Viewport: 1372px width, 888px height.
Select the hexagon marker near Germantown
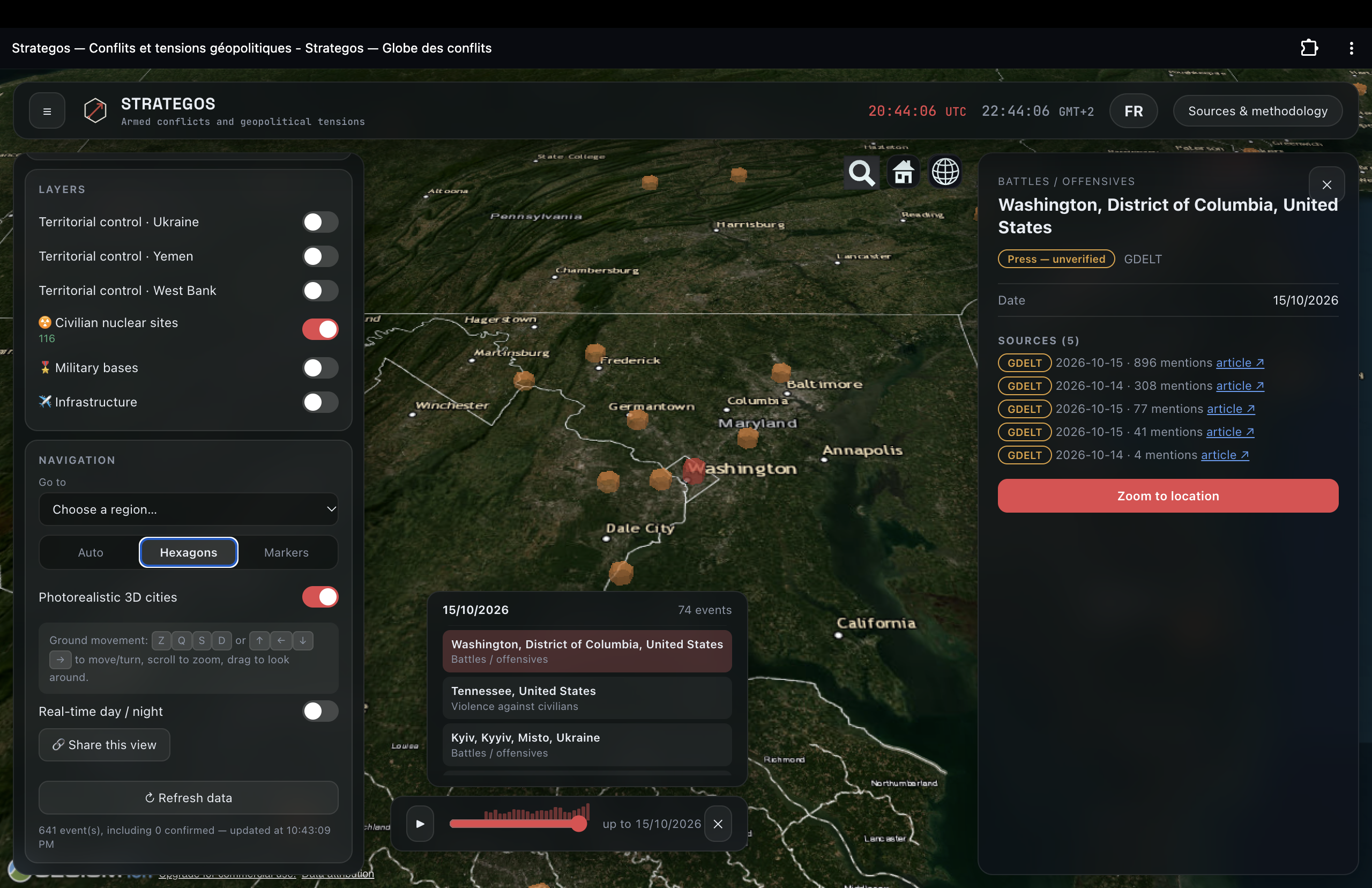point(637,419)
